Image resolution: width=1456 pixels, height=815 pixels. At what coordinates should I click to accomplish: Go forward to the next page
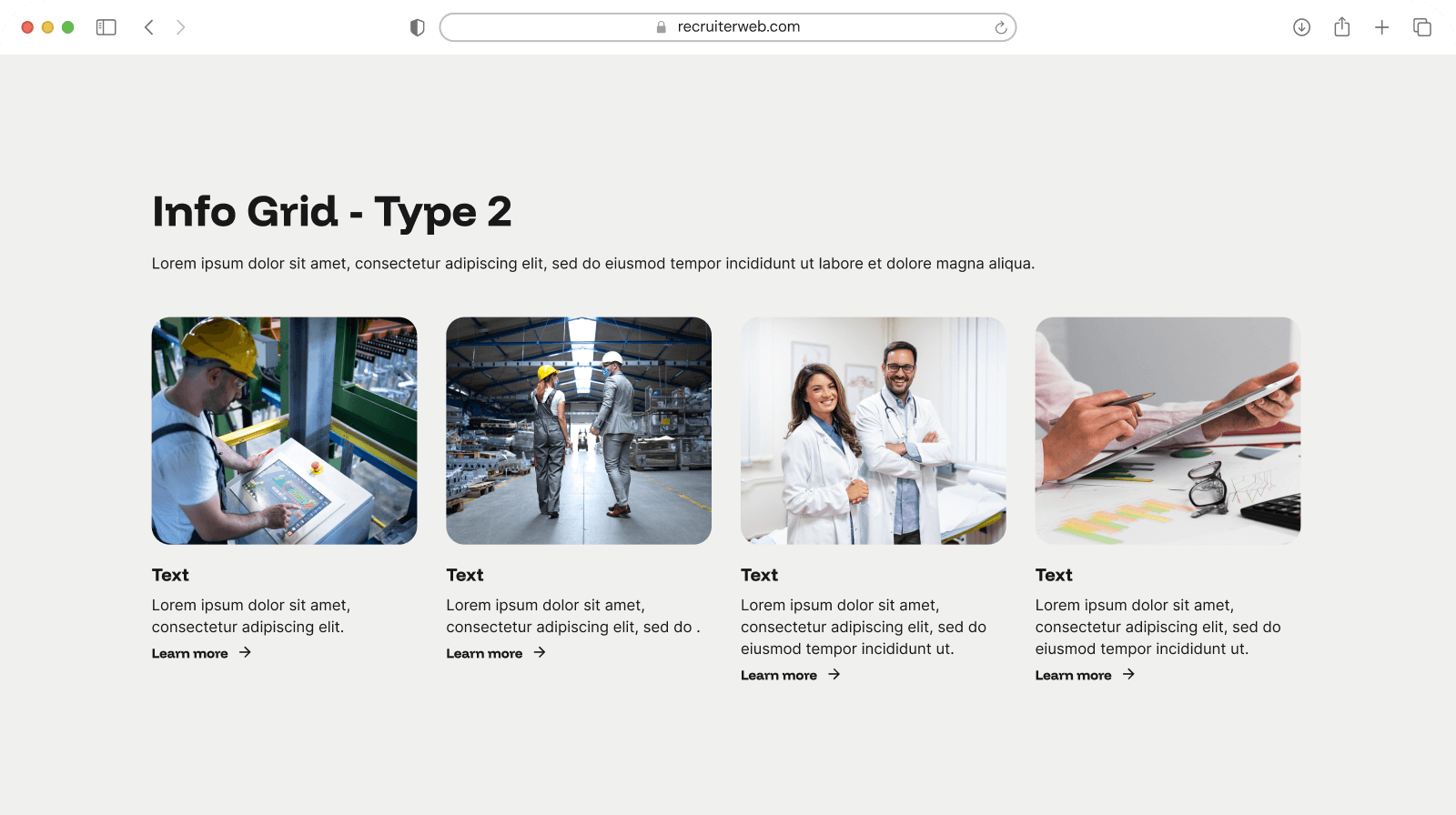180,27
